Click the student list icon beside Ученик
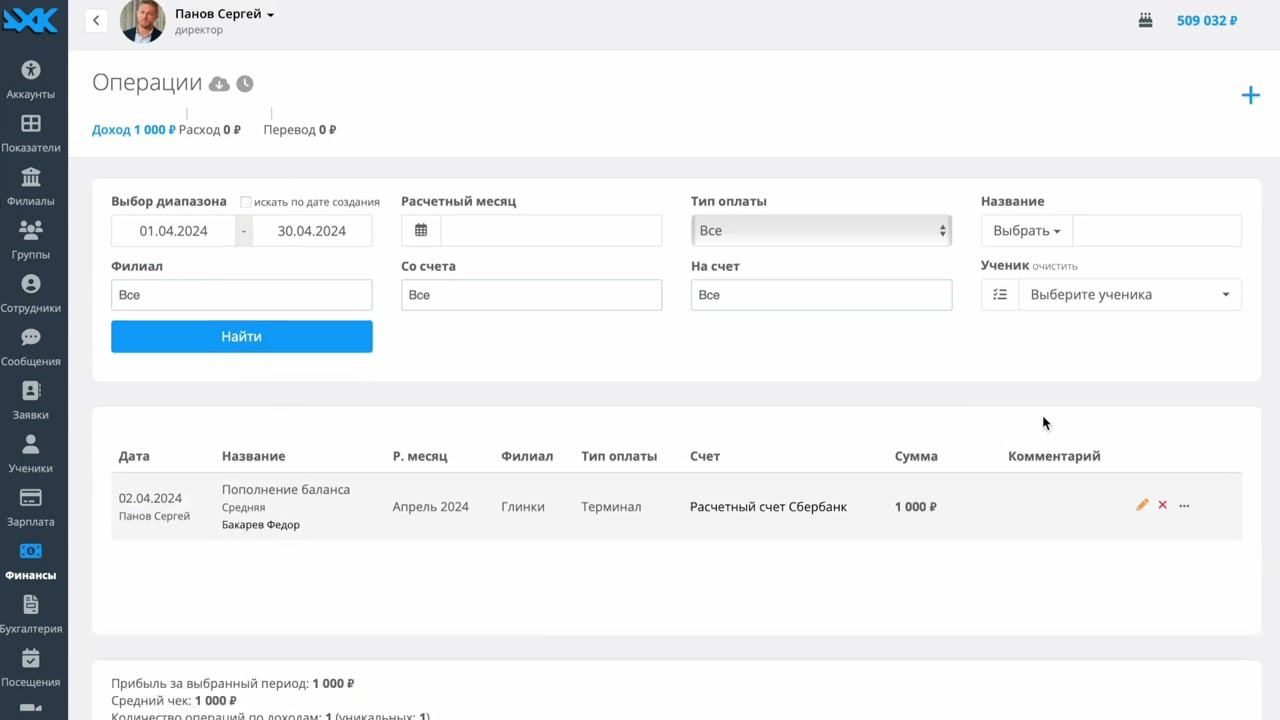Image resolution: width=1280 pixels, height=720 pixels. tap(1000, 295)
